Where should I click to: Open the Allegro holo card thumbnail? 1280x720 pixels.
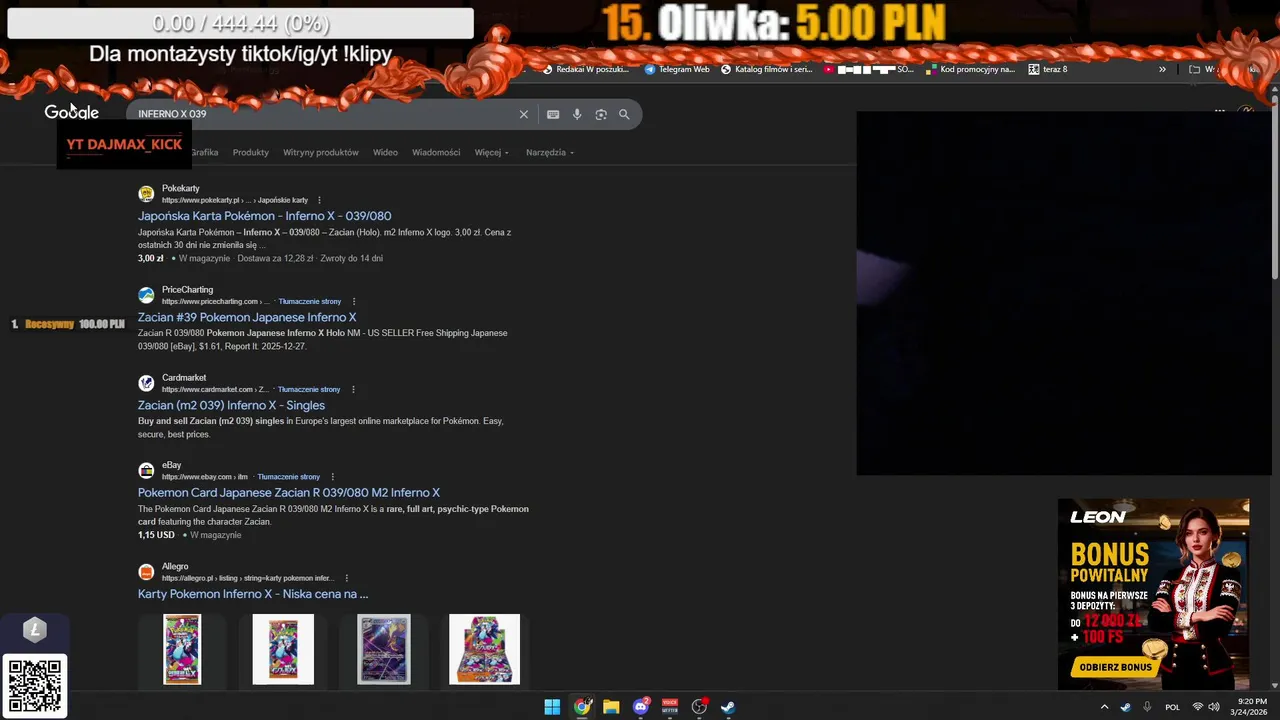384,649
